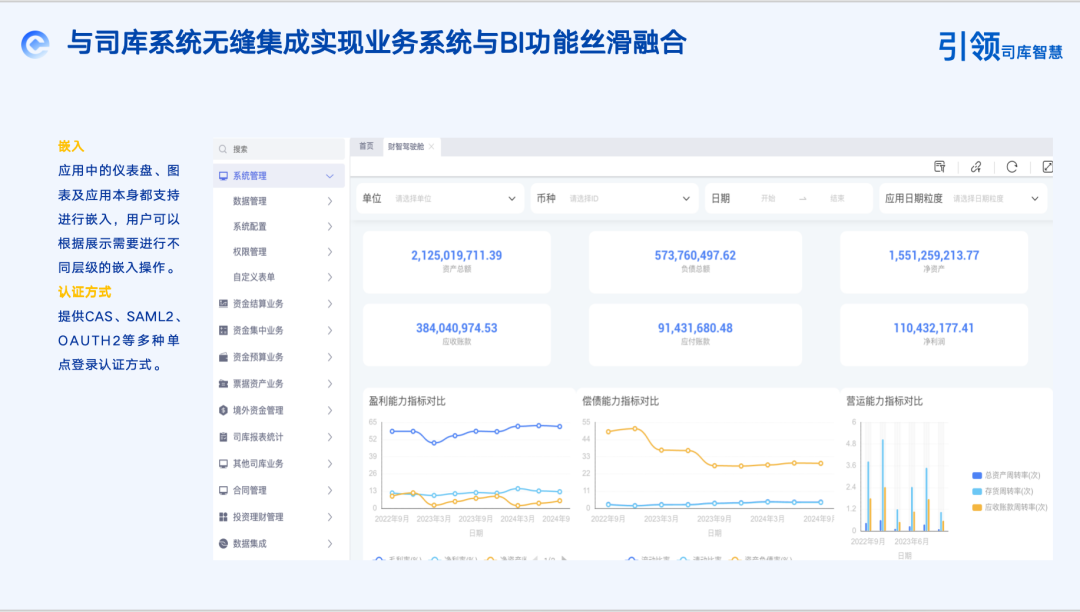The height and width of the screenshot is (612, 1080).
Task: Open 数据管理 from the sidebar
Action: pos(252,200)
